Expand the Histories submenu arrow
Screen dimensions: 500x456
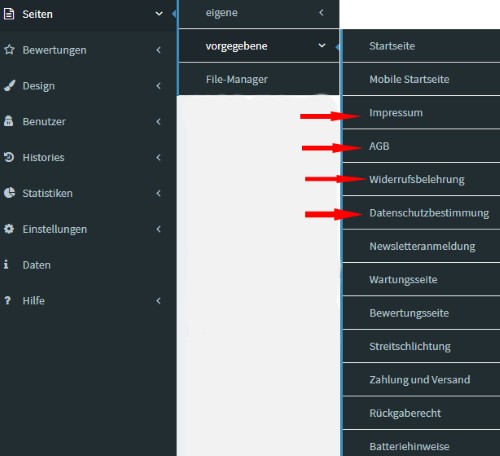[159, 157]
